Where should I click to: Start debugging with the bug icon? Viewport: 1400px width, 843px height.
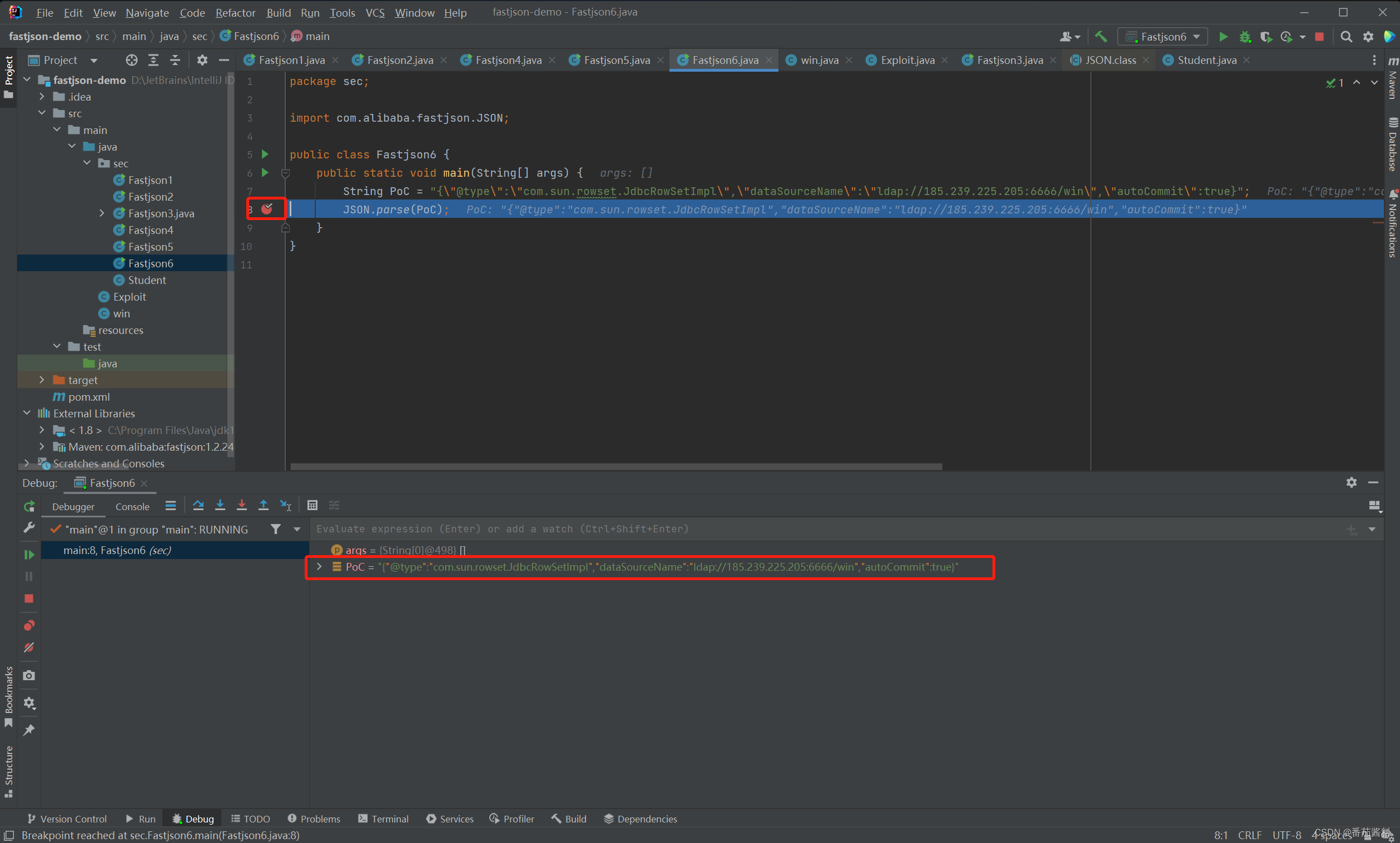tap(1245, 37)
